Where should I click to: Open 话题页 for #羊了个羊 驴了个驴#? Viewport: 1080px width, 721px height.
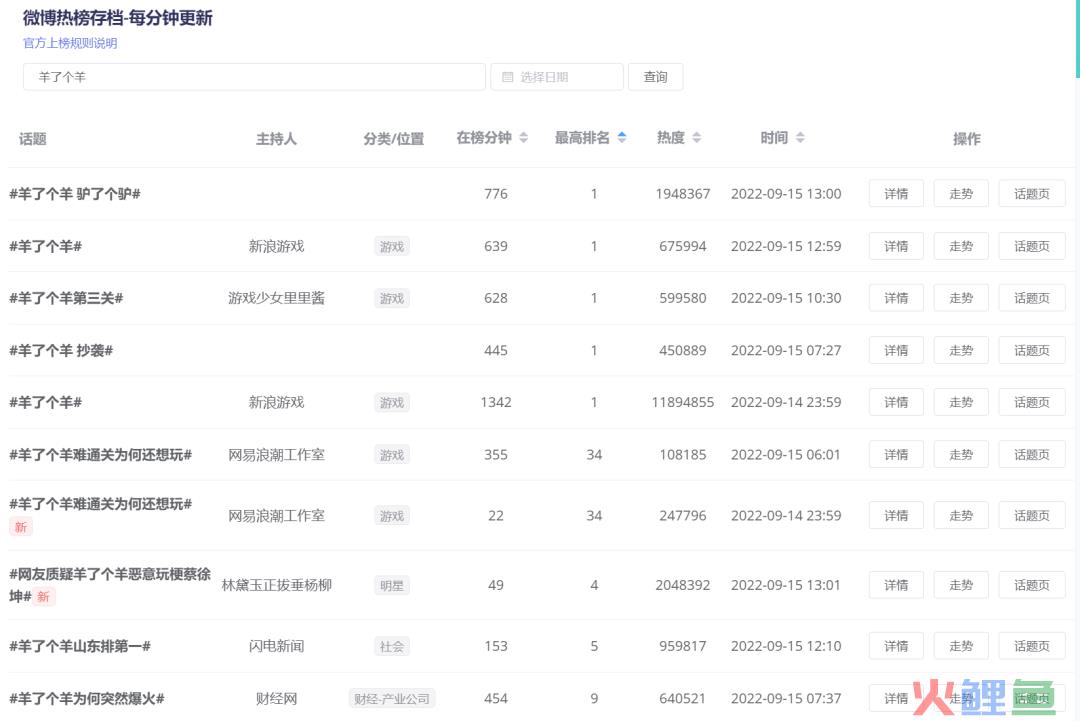[x=1032, y=194]
